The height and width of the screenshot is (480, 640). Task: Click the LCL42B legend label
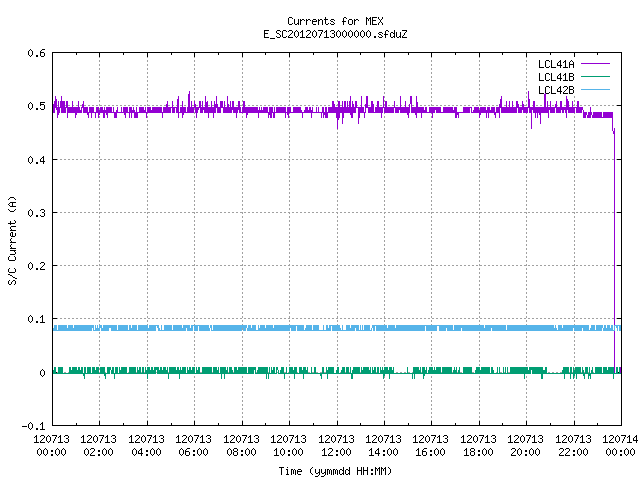click(x=556, y=90)
